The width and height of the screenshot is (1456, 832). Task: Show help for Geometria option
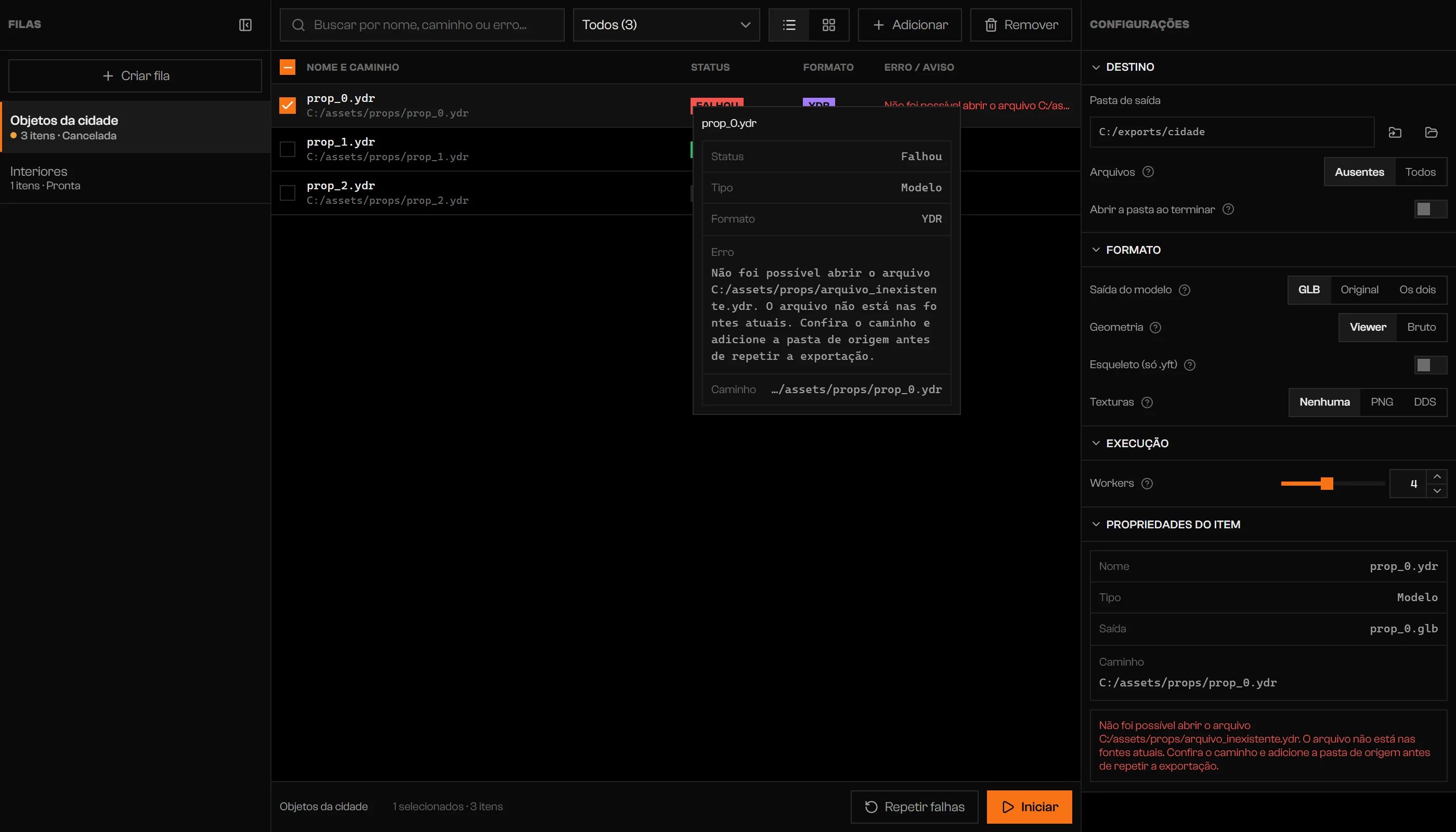[x=1155, y=328]
